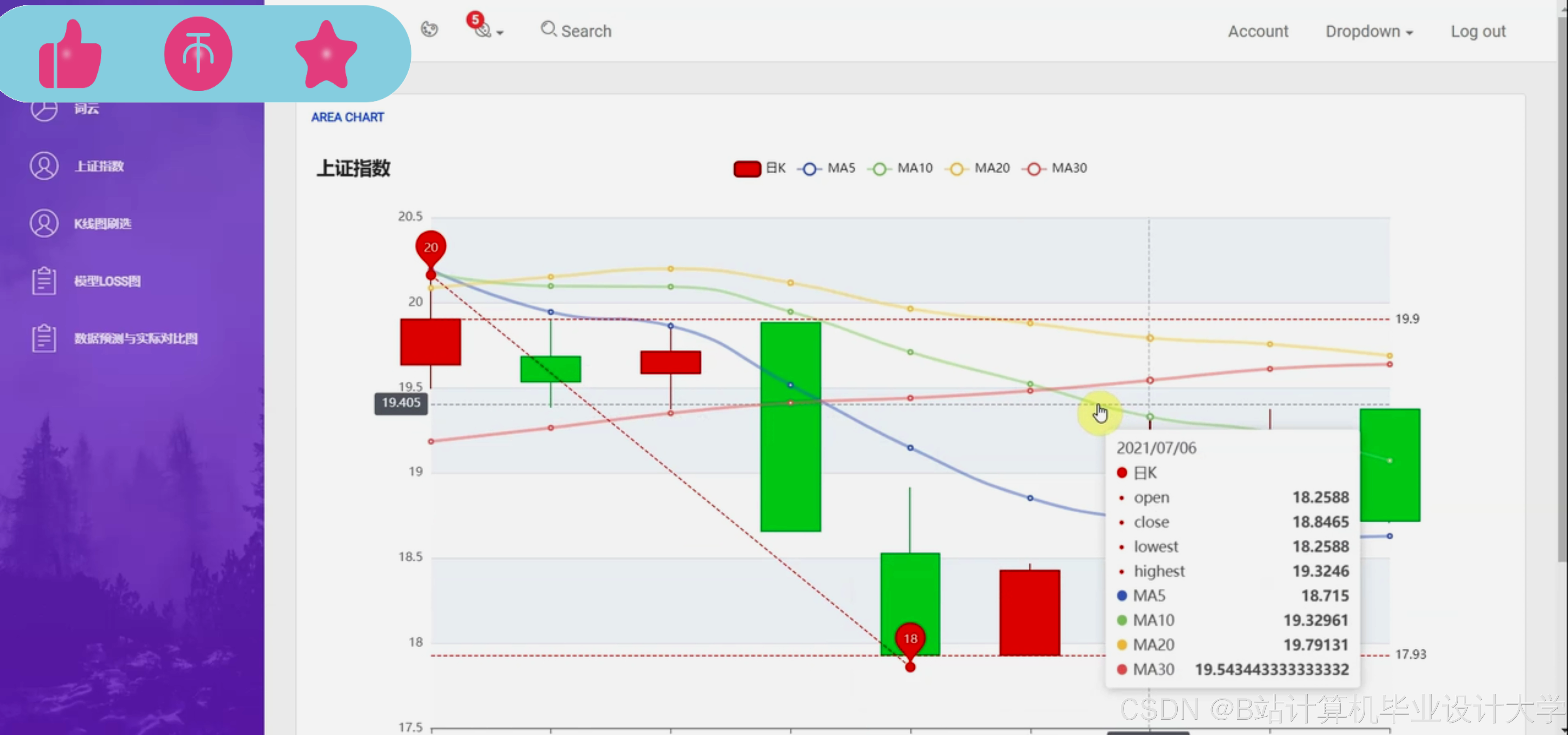
Task: Click the pink star favorite icon
Action: (x=326, y=55)
